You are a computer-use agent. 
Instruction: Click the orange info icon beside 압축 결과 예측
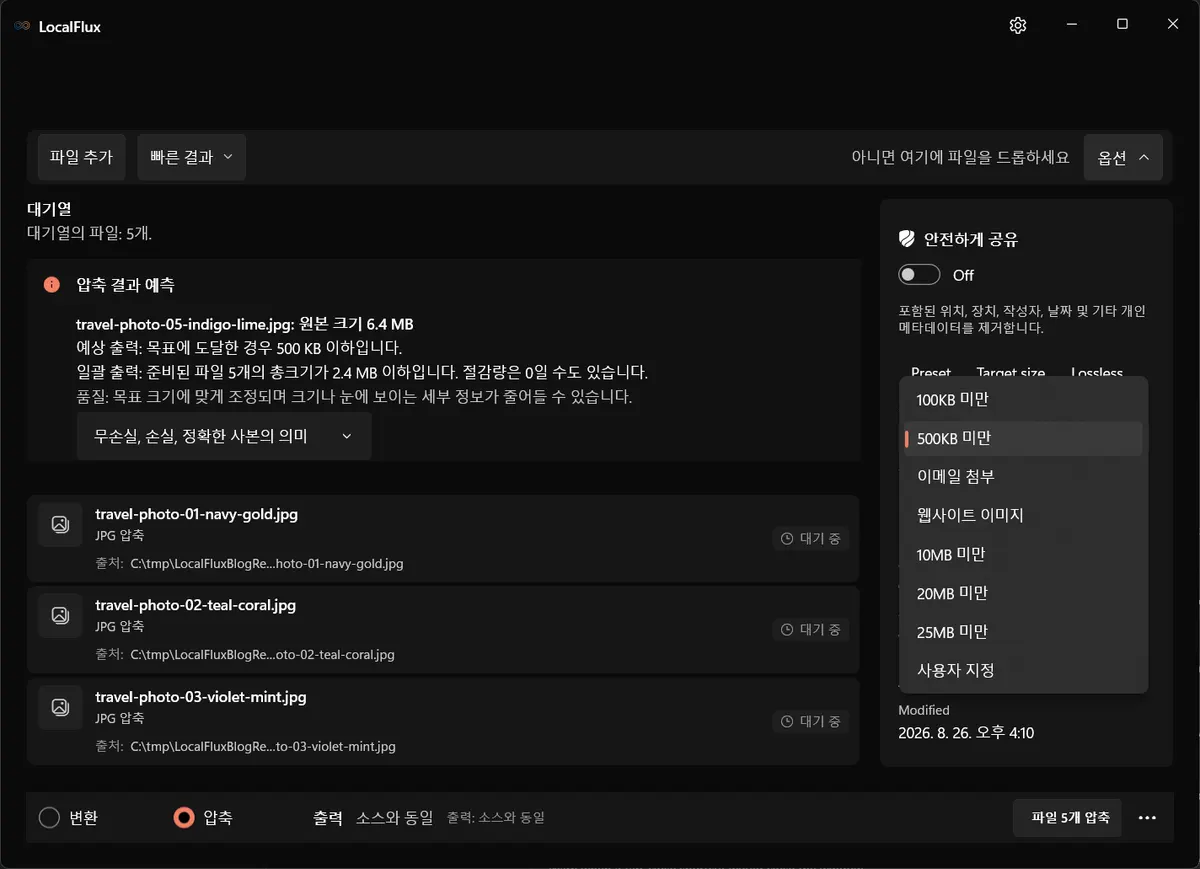pyautogui.click(x=52, y=285)
